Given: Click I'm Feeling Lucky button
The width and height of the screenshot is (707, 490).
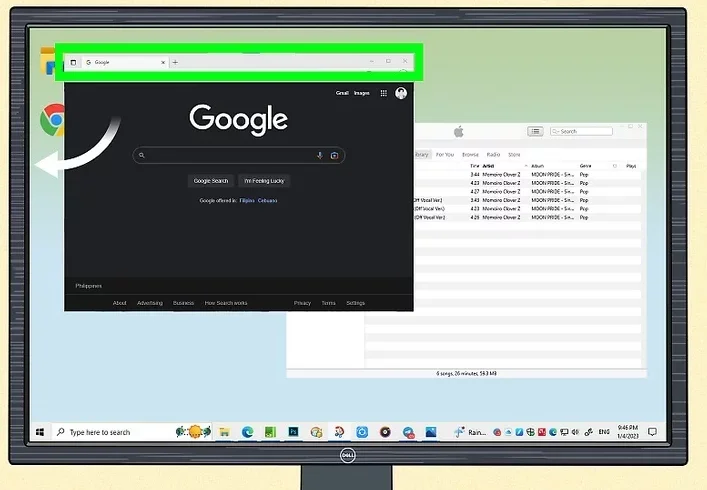Looking at the screenshot, I should coord(264,181).
